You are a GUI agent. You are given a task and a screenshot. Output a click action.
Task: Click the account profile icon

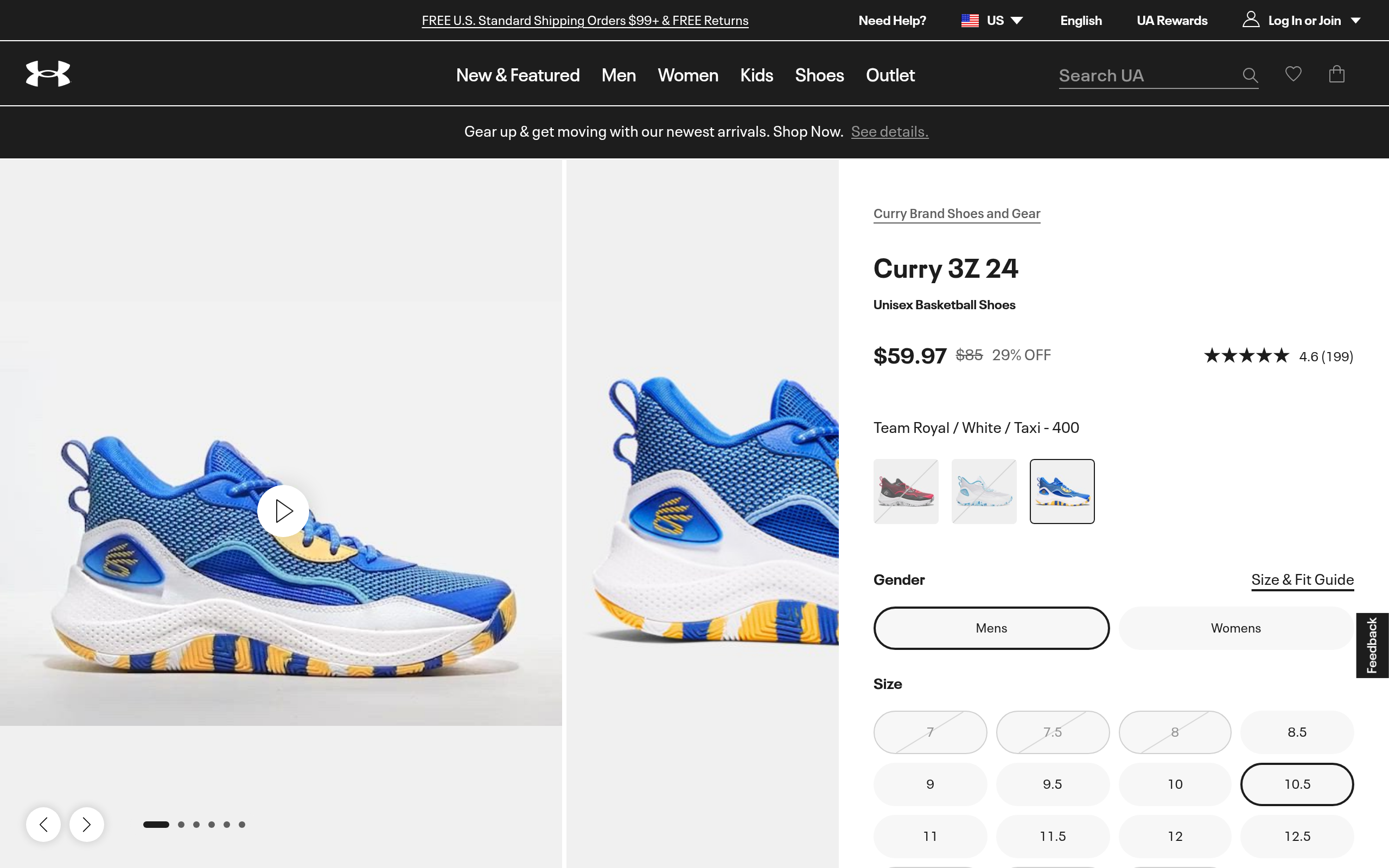click(x=1251, y=20)
